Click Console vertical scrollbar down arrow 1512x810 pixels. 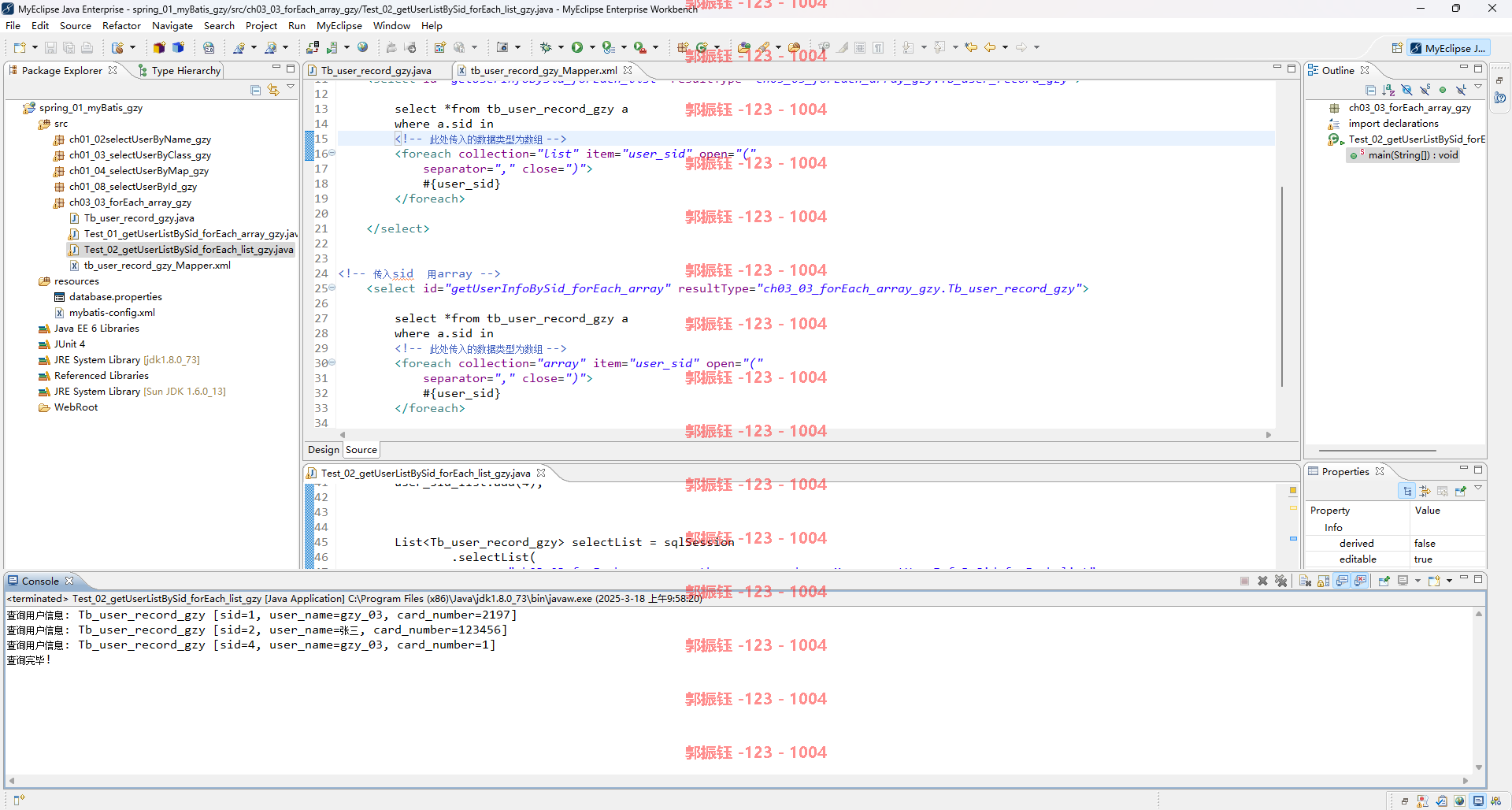[x=1479, y=767]
